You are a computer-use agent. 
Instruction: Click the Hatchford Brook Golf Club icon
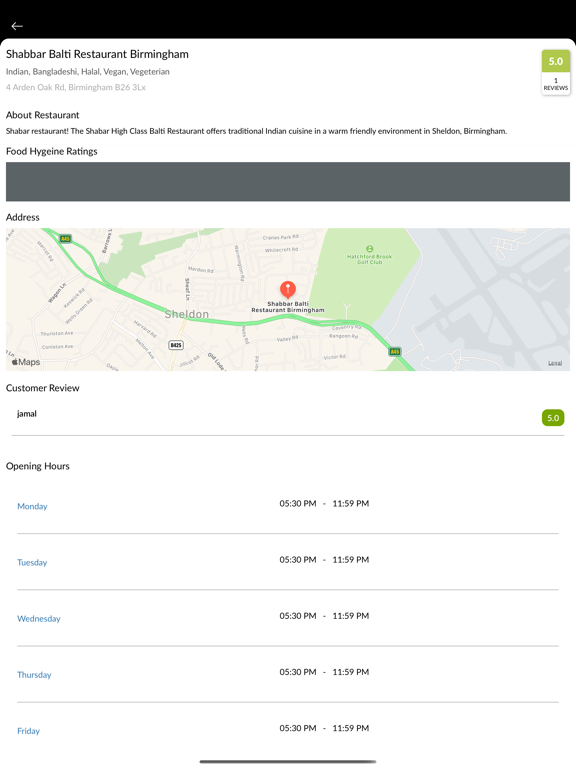click(369, 249)
